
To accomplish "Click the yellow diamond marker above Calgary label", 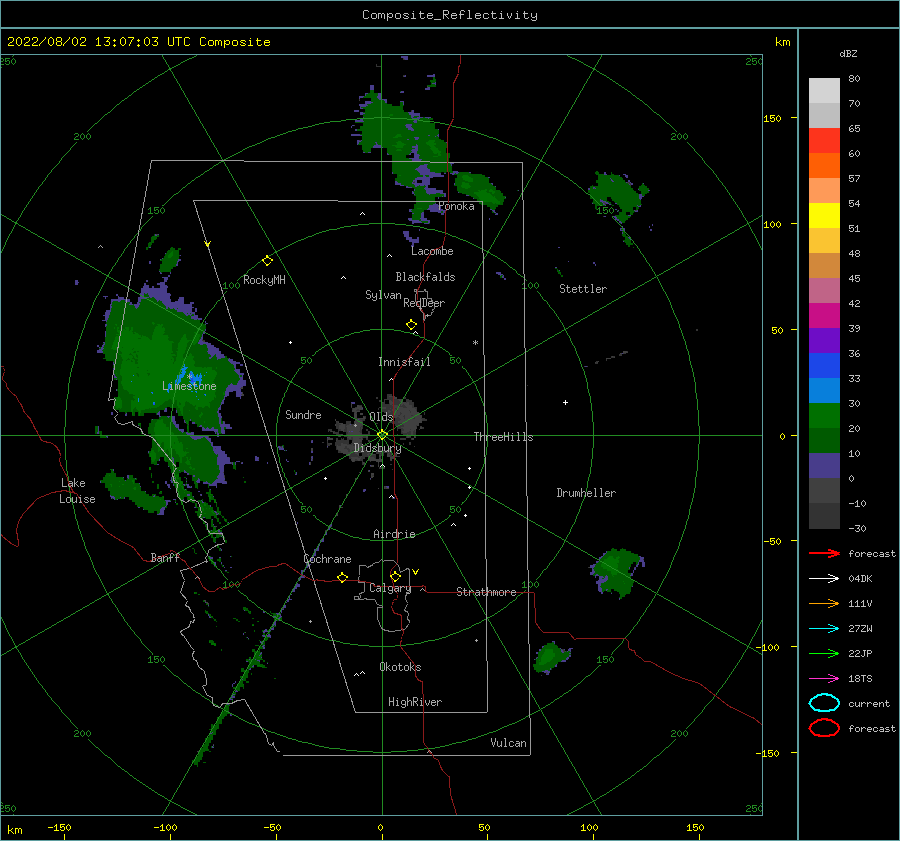I will tap(395, 576).
